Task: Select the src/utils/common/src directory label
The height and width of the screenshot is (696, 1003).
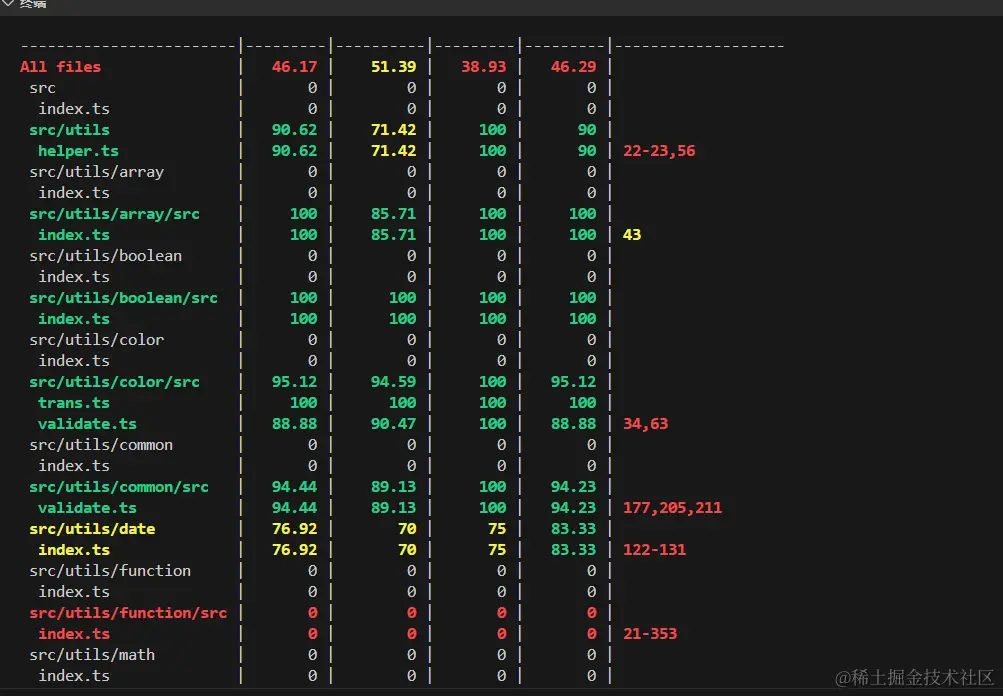Action: 119,487
